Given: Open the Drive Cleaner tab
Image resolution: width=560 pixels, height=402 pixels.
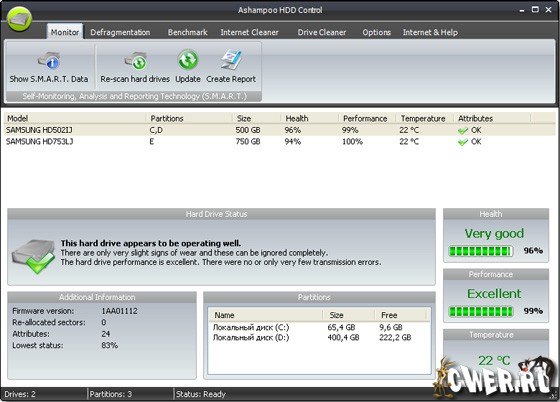Looking at the screenshot, I should (322, 32).
